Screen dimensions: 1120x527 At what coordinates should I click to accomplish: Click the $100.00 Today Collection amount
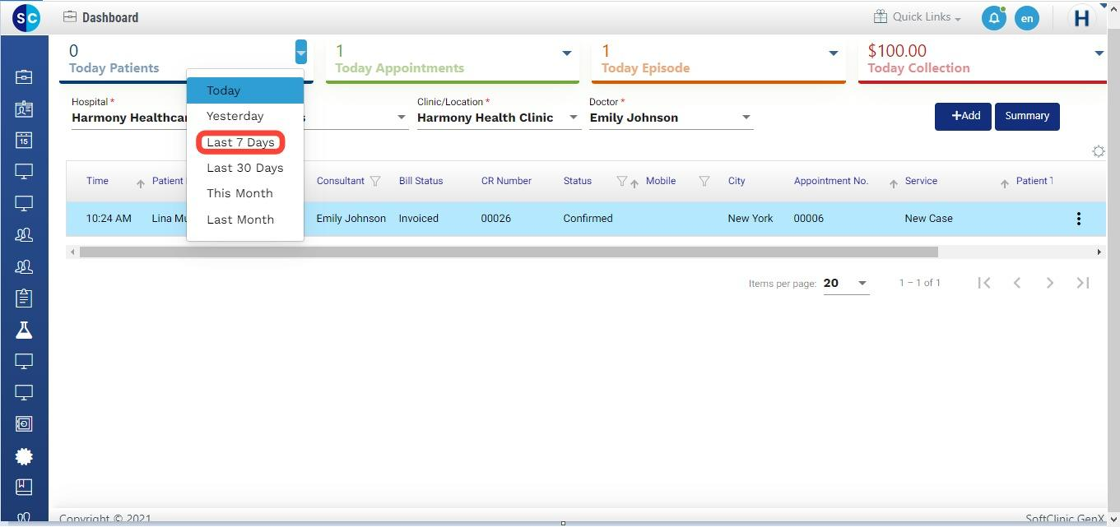click(897, 51)
